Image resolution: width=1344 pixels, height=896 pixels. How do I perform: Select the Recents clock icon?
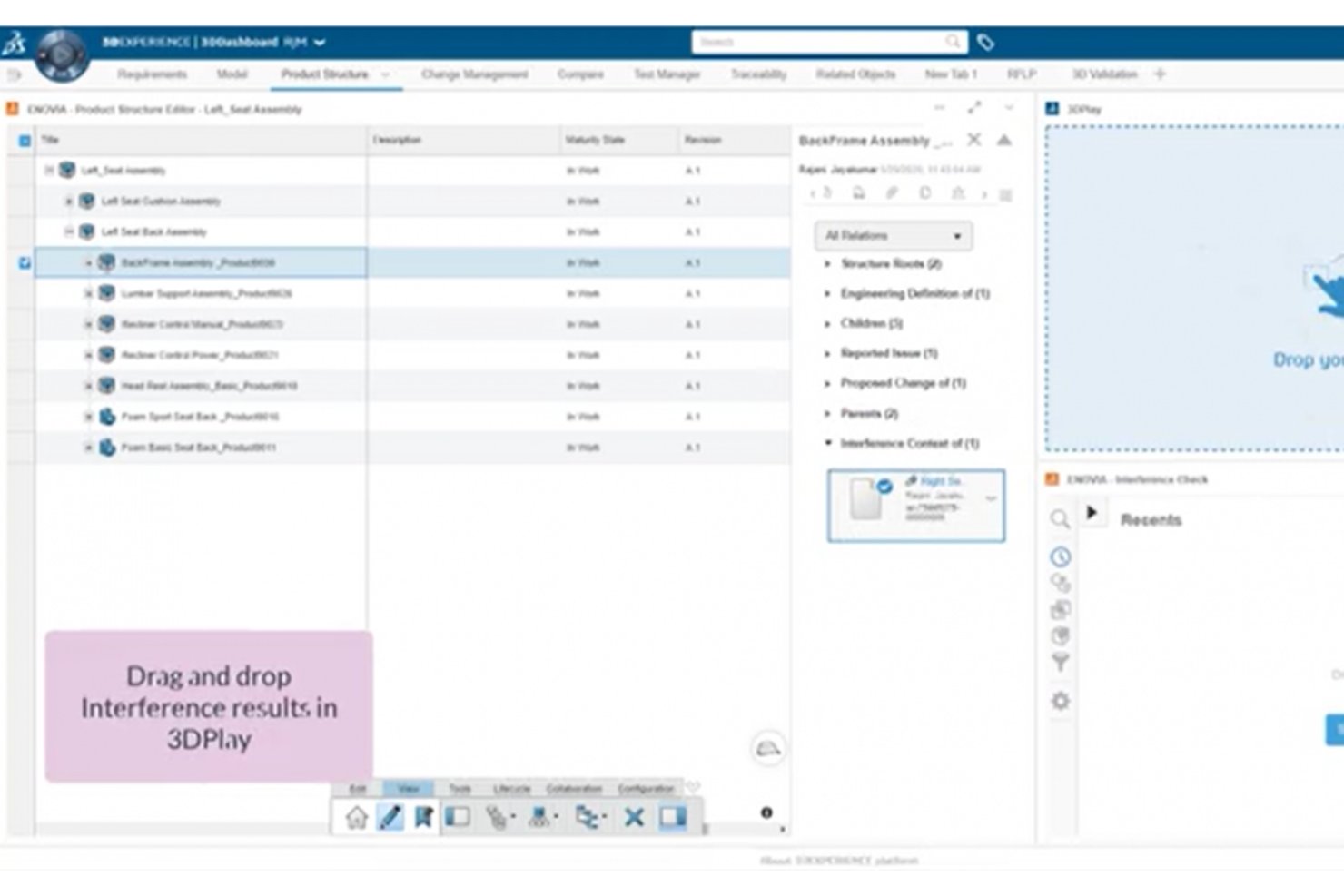[1060, 556]
